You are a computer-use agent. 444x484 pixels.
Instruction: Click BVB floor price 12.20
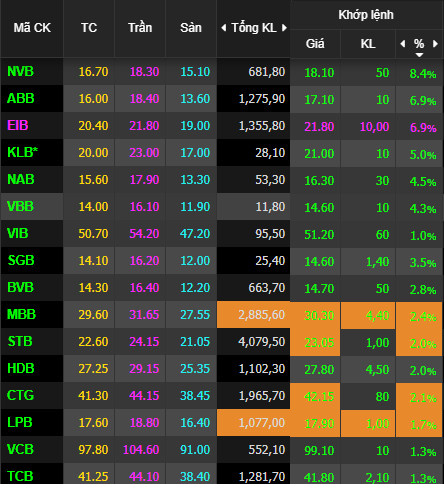pyautogui.click(x=195, y=288)
